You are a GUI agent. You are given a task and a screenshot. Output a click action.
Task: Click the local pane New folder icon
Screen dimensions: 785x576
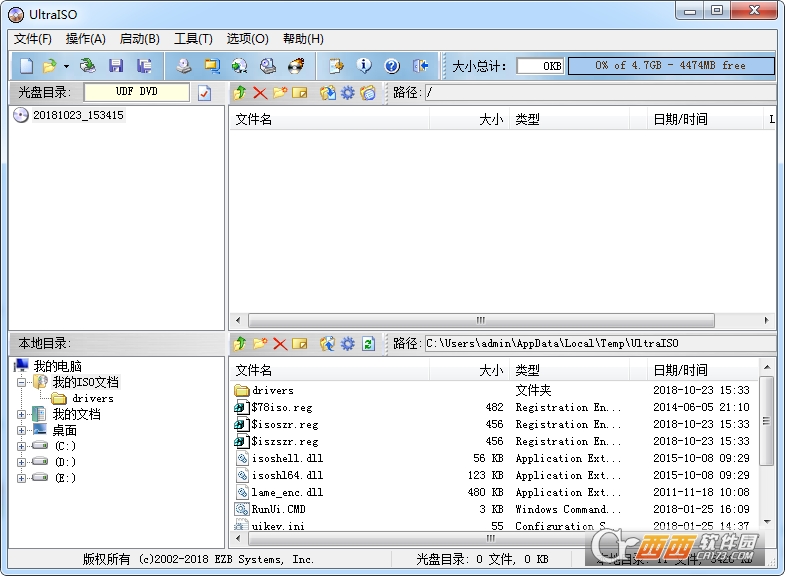[x=260, y=344]
